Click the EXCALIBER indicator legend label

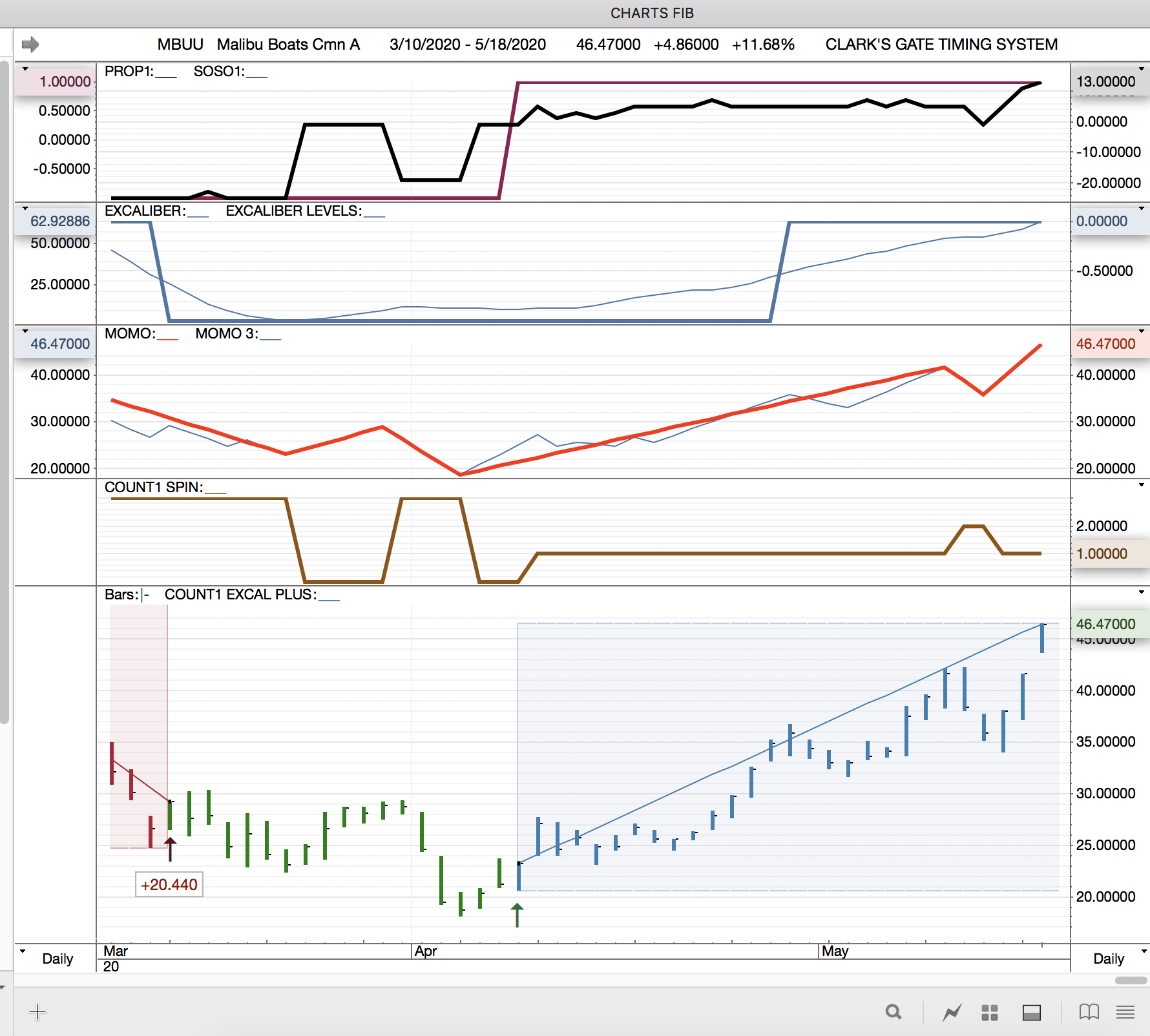145,211
